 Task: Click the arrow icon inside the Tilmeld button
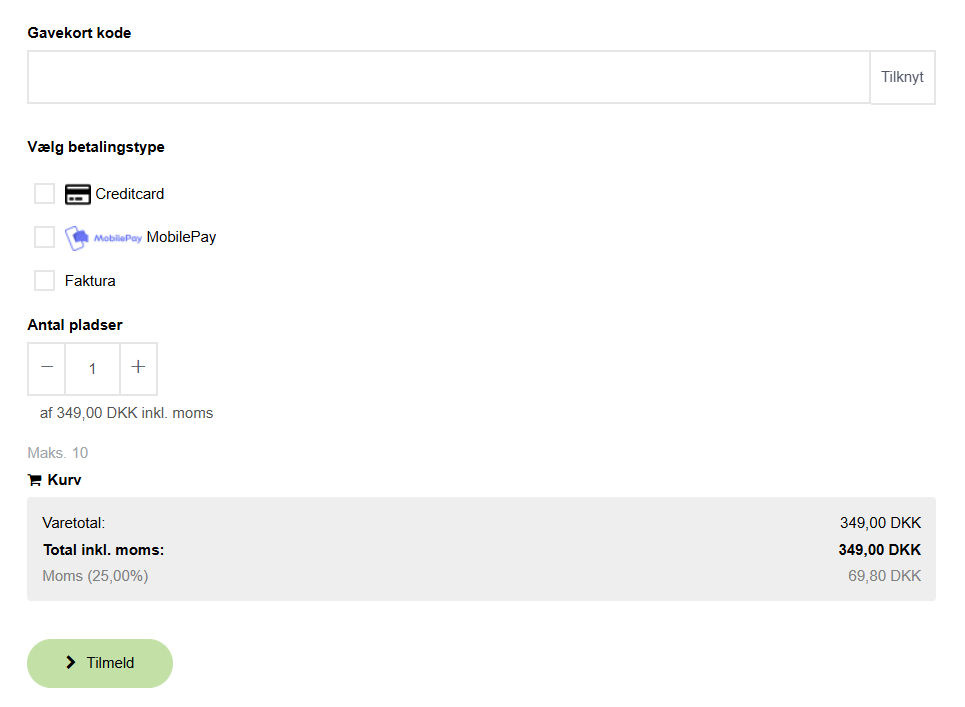pos(70,662)
